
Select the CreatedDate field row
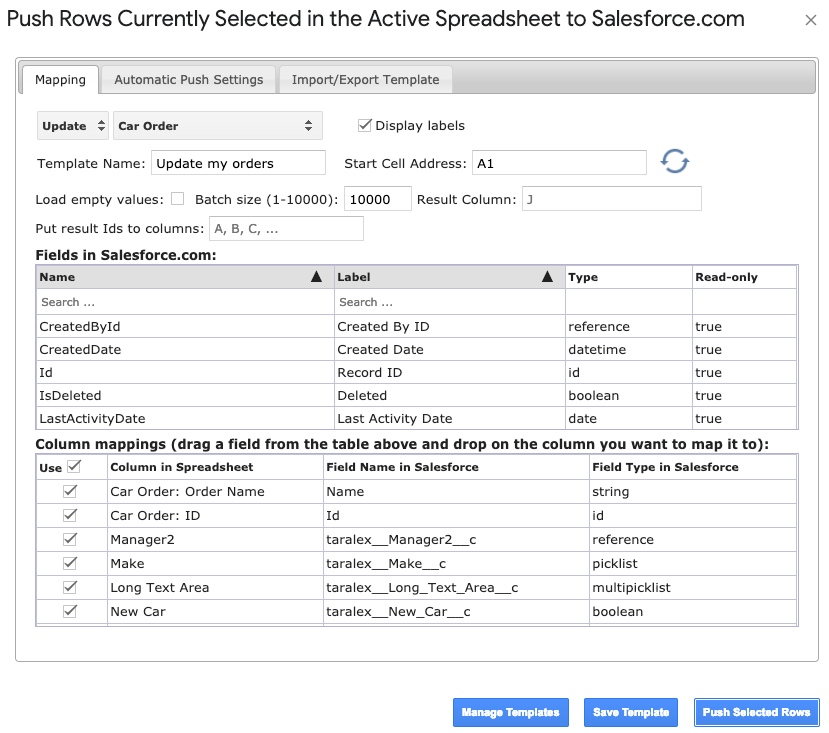click(417, 350)
